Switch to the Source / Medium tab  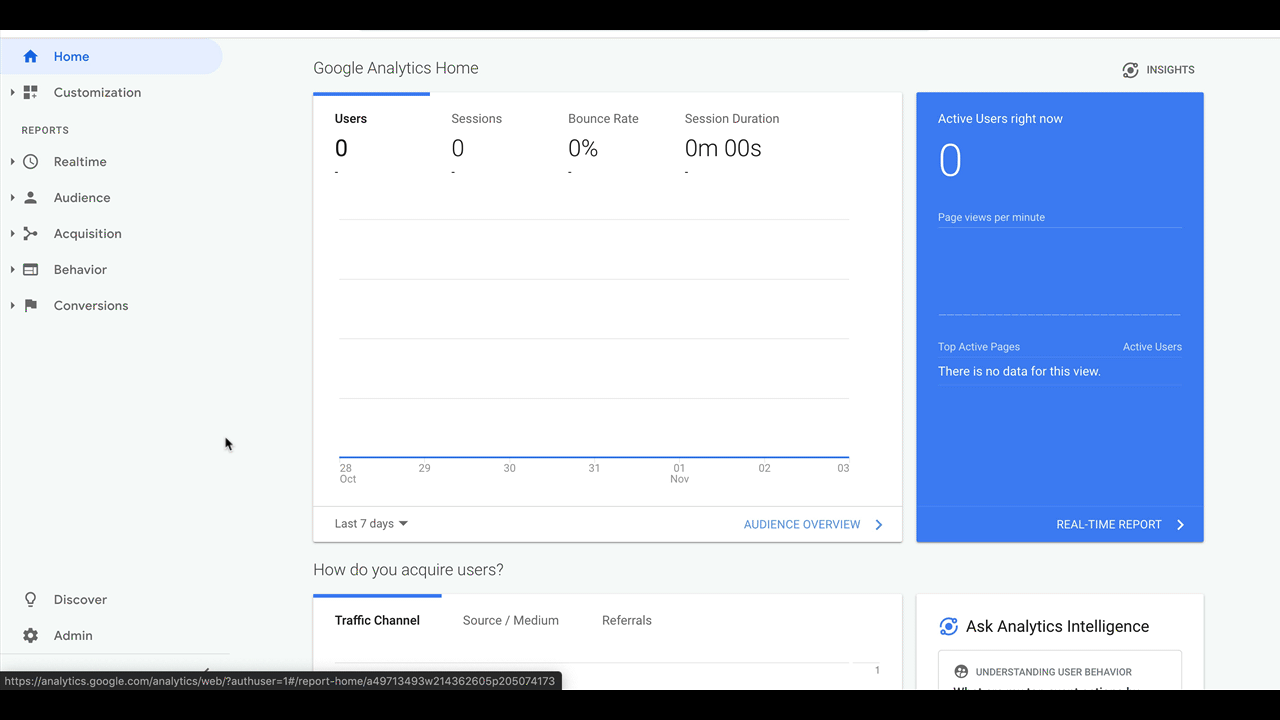(510, 620)
